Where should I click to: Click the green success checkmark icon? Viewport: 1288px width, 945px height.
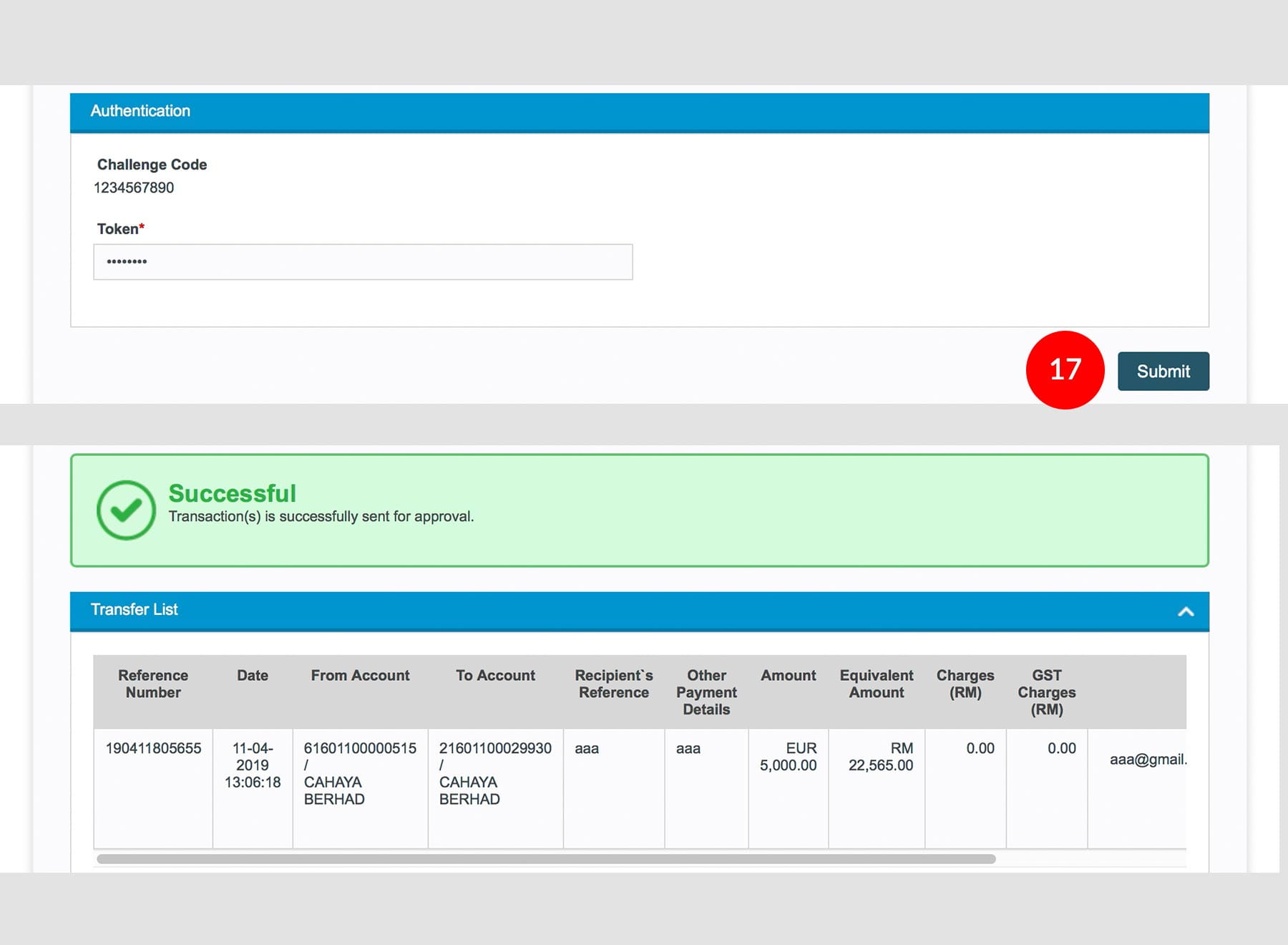(126, 510)
